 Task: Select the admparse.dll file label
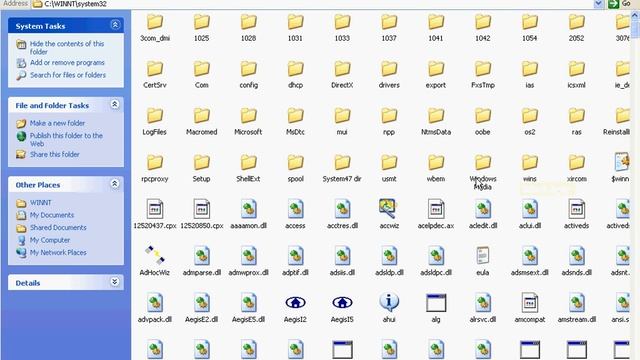click(x=202, y=272)
